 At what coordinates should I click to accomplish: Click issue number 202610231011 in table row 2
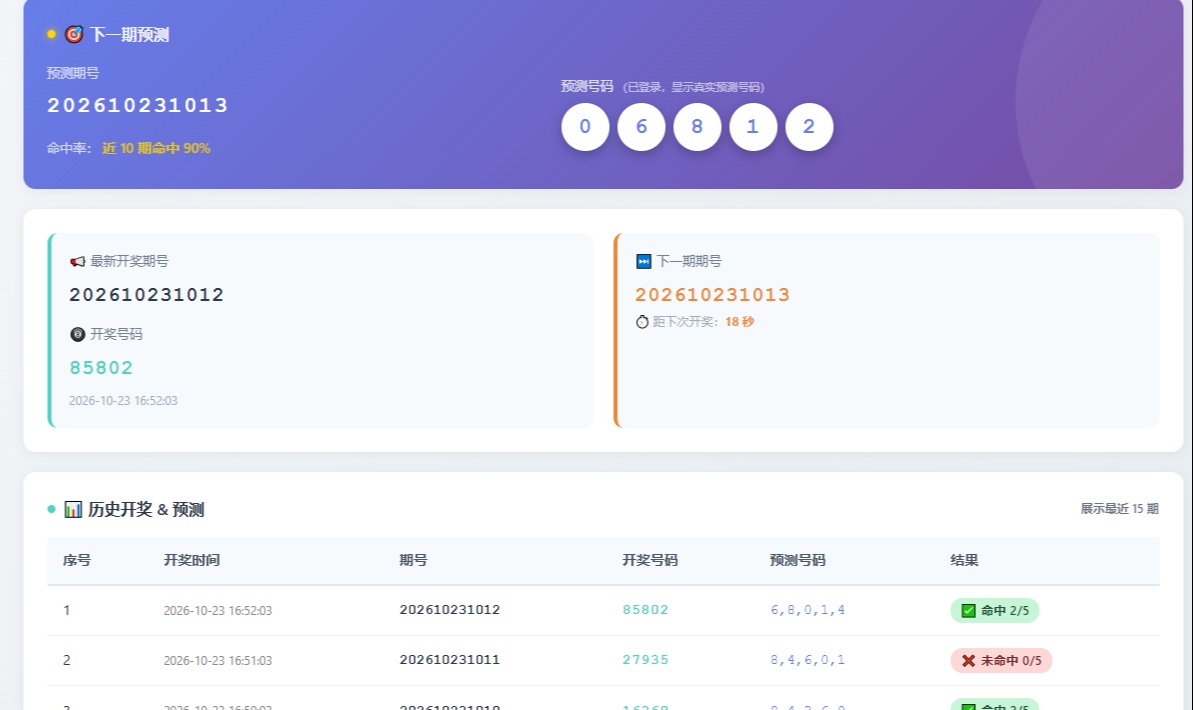tap(450, 660)
